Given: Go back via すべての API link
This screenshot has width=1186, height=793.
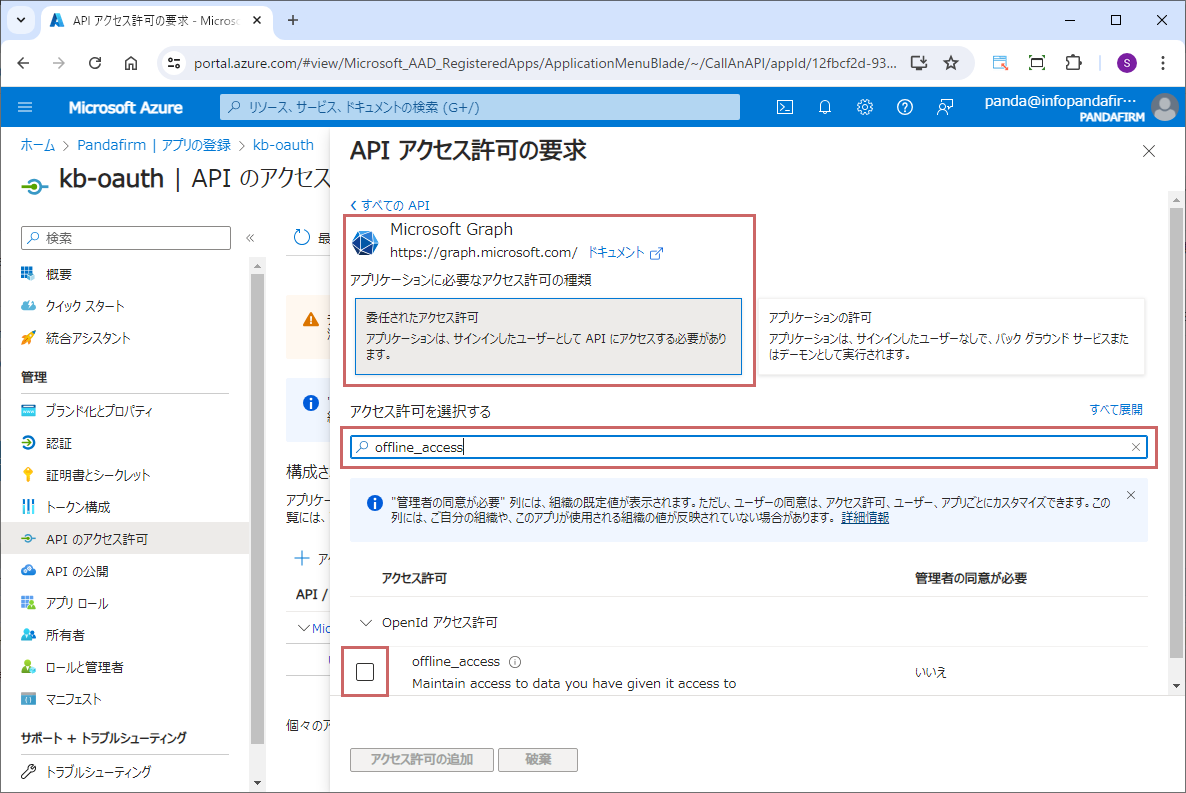Looking at the screenshot, I should [x=390, y=205].
